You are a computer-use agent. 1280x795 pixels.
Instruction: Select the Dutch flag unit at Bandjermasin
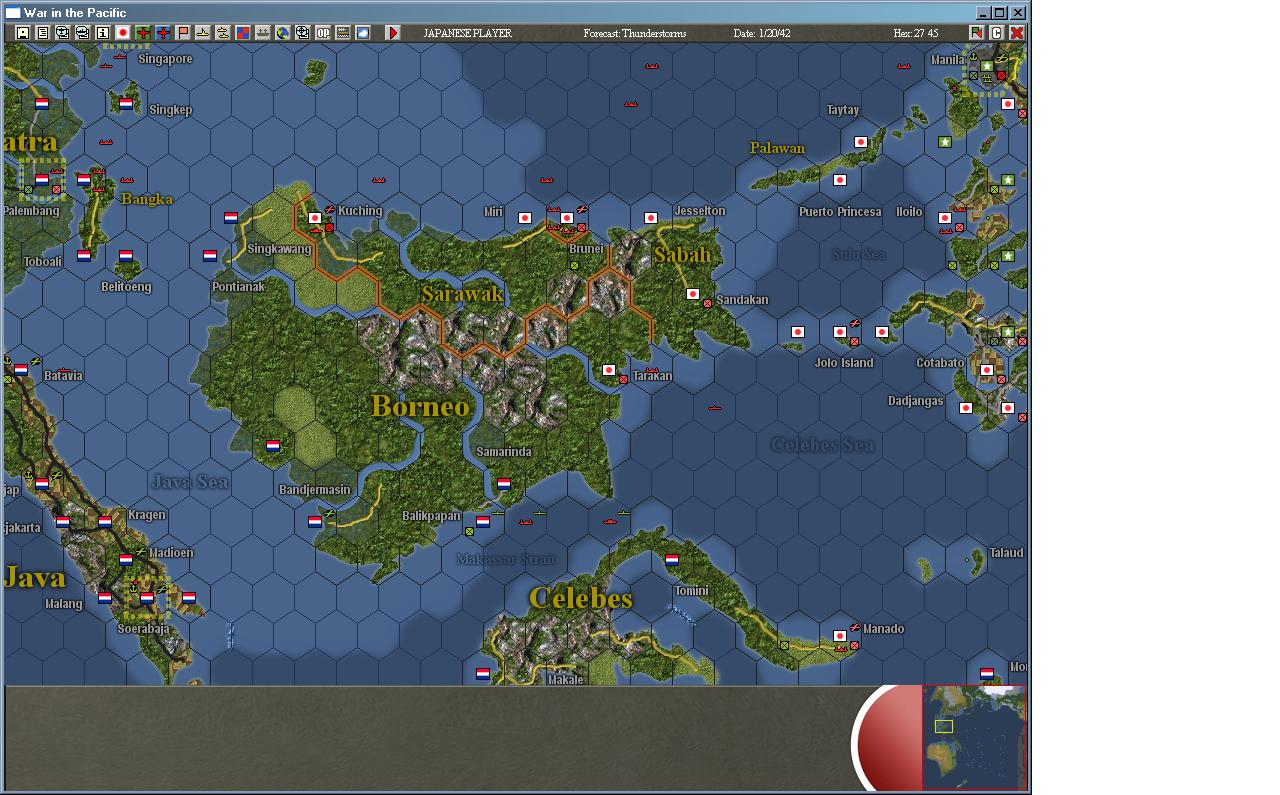pos(315,522)
